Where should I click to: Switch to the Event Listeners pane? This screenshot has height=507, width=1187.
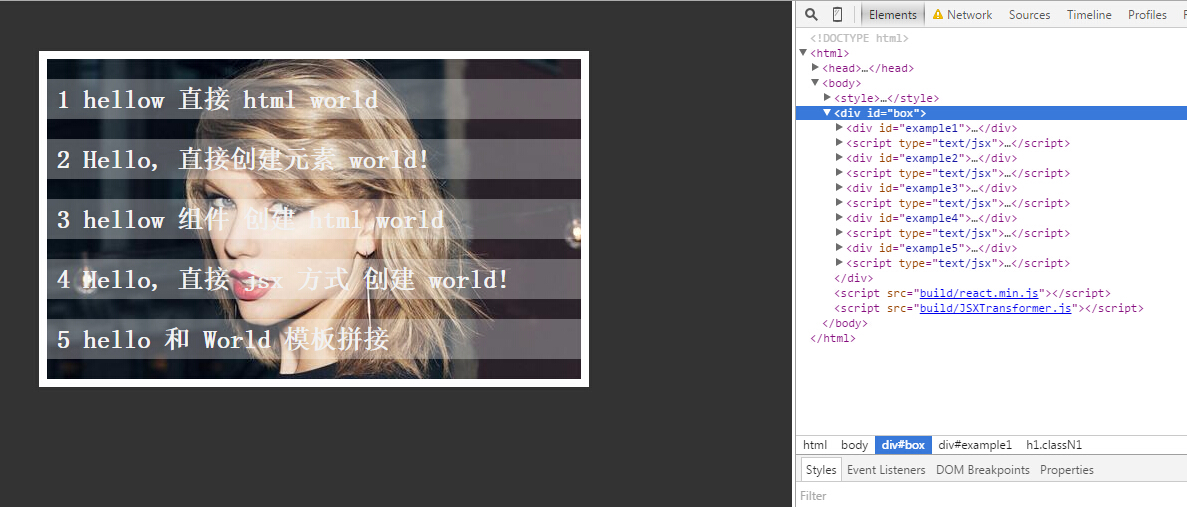point(886,470)
